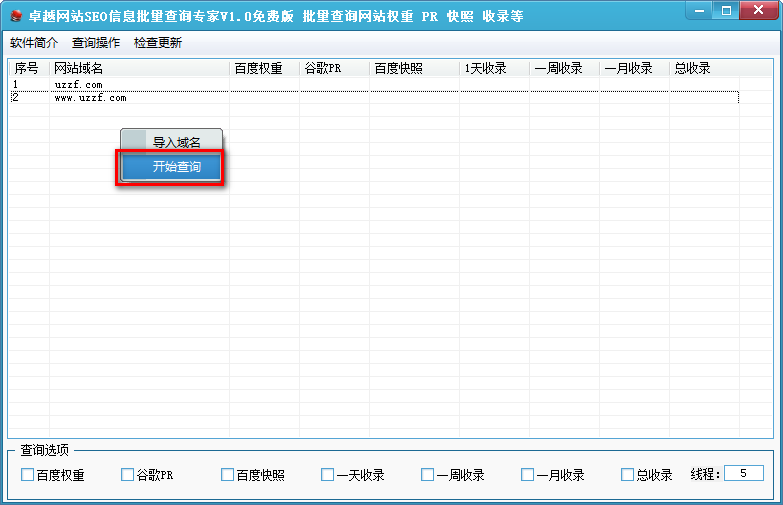The width and height of the screenshot is (783, 505).
Task: Check the 总收录 checkbox
Action: point(627,475)
